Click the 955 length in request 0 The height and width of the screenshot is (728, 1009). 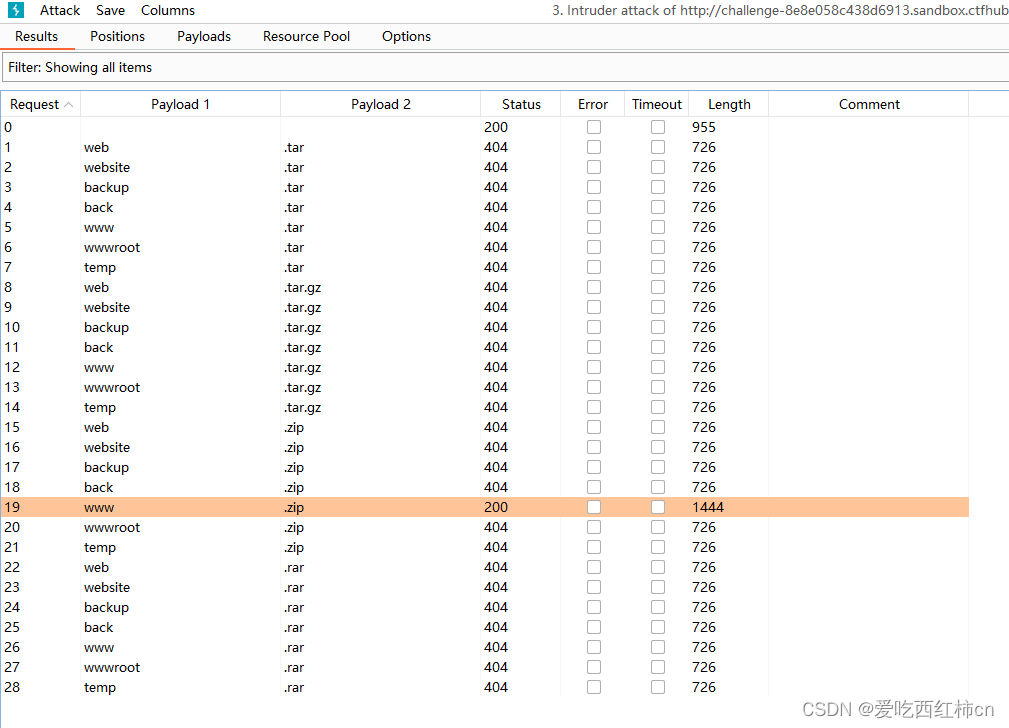(x=703, y=127)
